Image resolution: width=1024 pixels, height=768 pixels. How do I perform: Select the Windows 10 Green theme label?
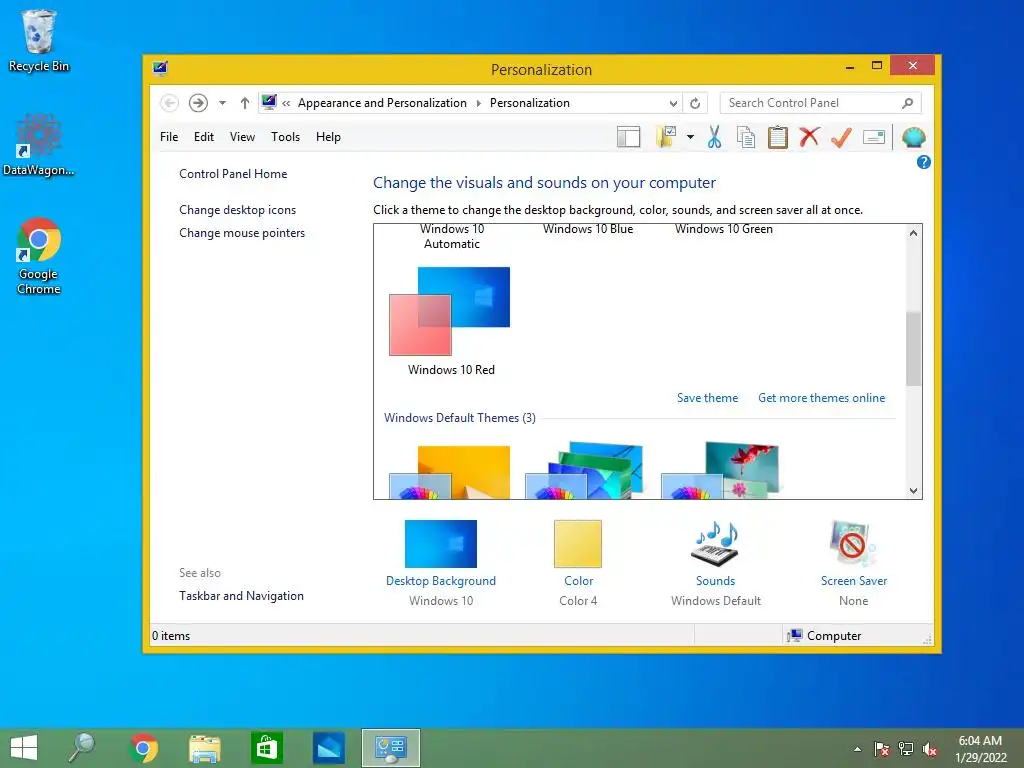pyautogui.click(x=724, y=229)
